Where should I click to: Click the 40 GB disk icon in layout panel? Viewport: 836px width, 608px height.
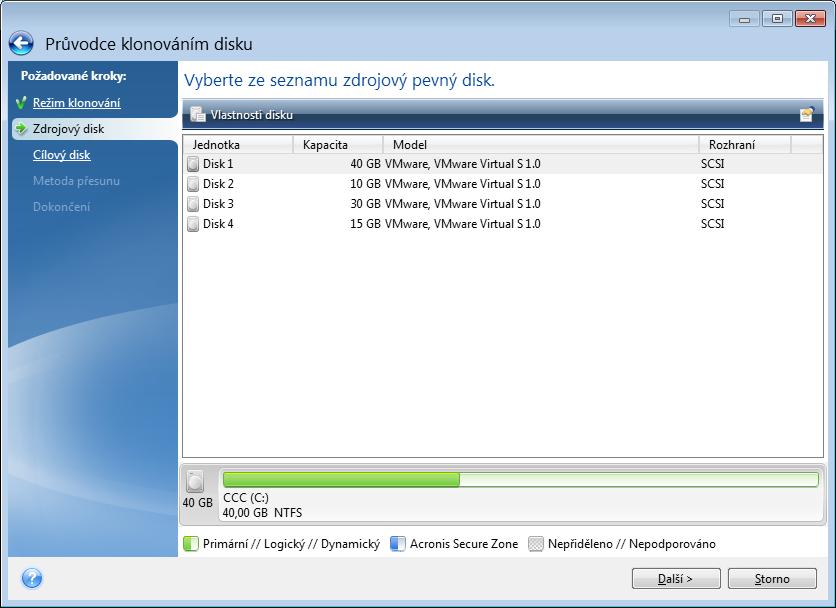[195, 482]
